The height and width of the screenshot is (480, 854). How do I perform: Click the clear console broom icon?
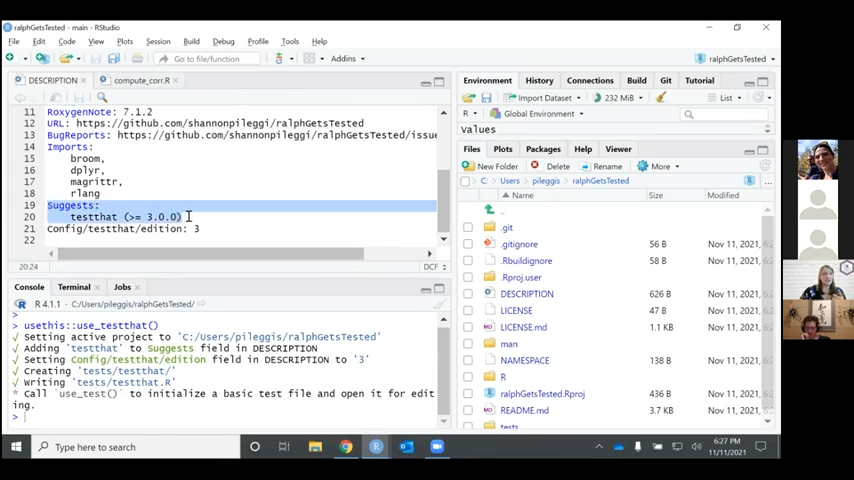pyautogui.click(x=439, y=304)
